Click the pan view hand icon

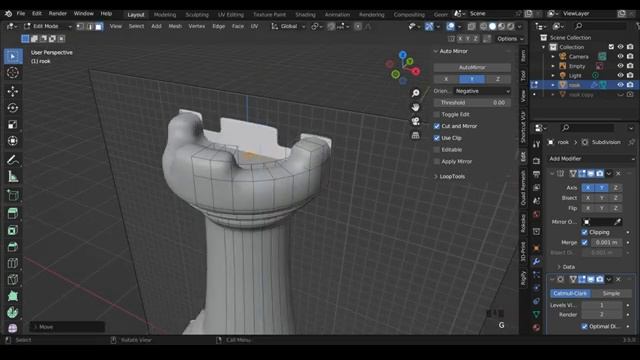coord(416,107)
